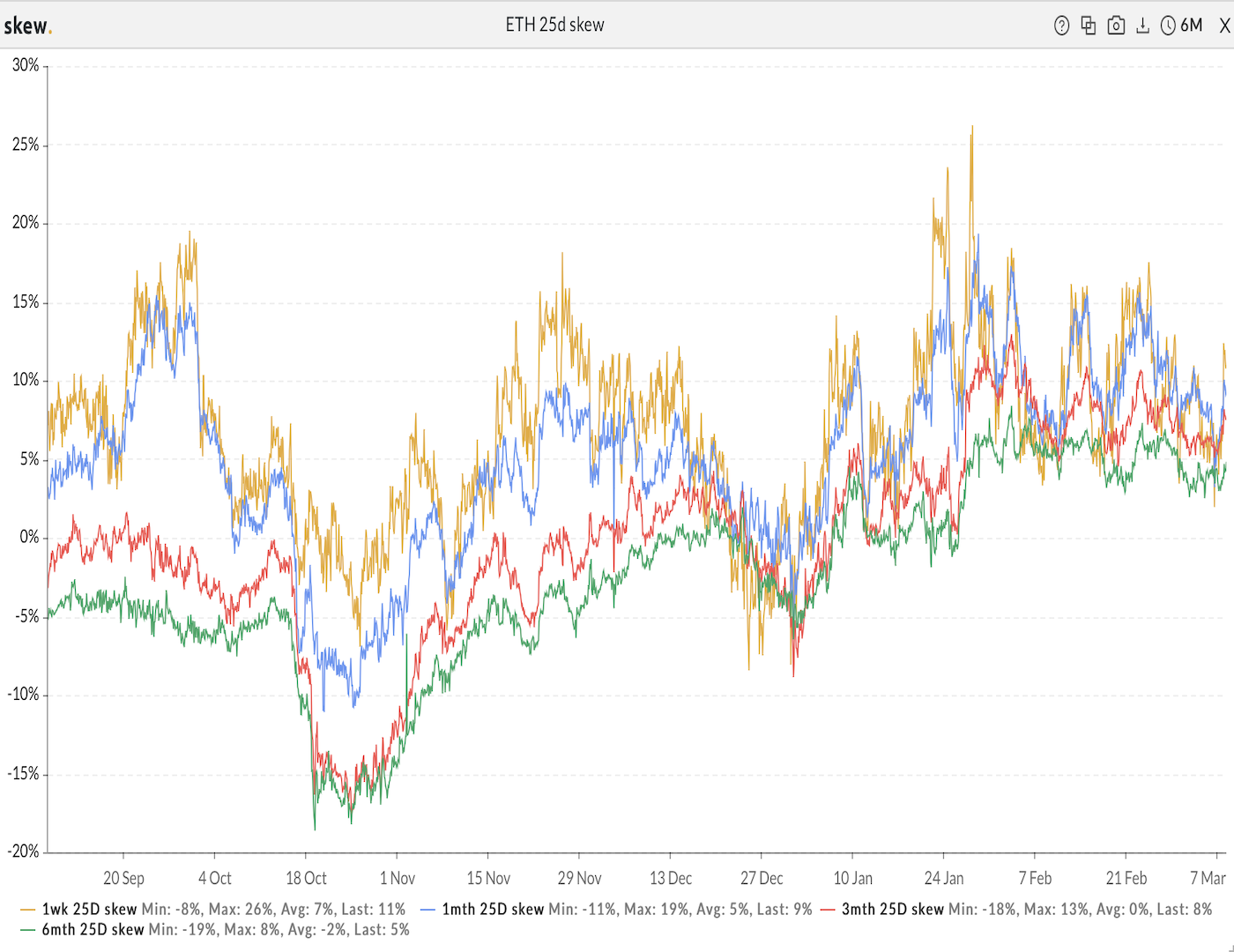
Task: Click the green 6mth legend line swatch
Action: (27, 929)
